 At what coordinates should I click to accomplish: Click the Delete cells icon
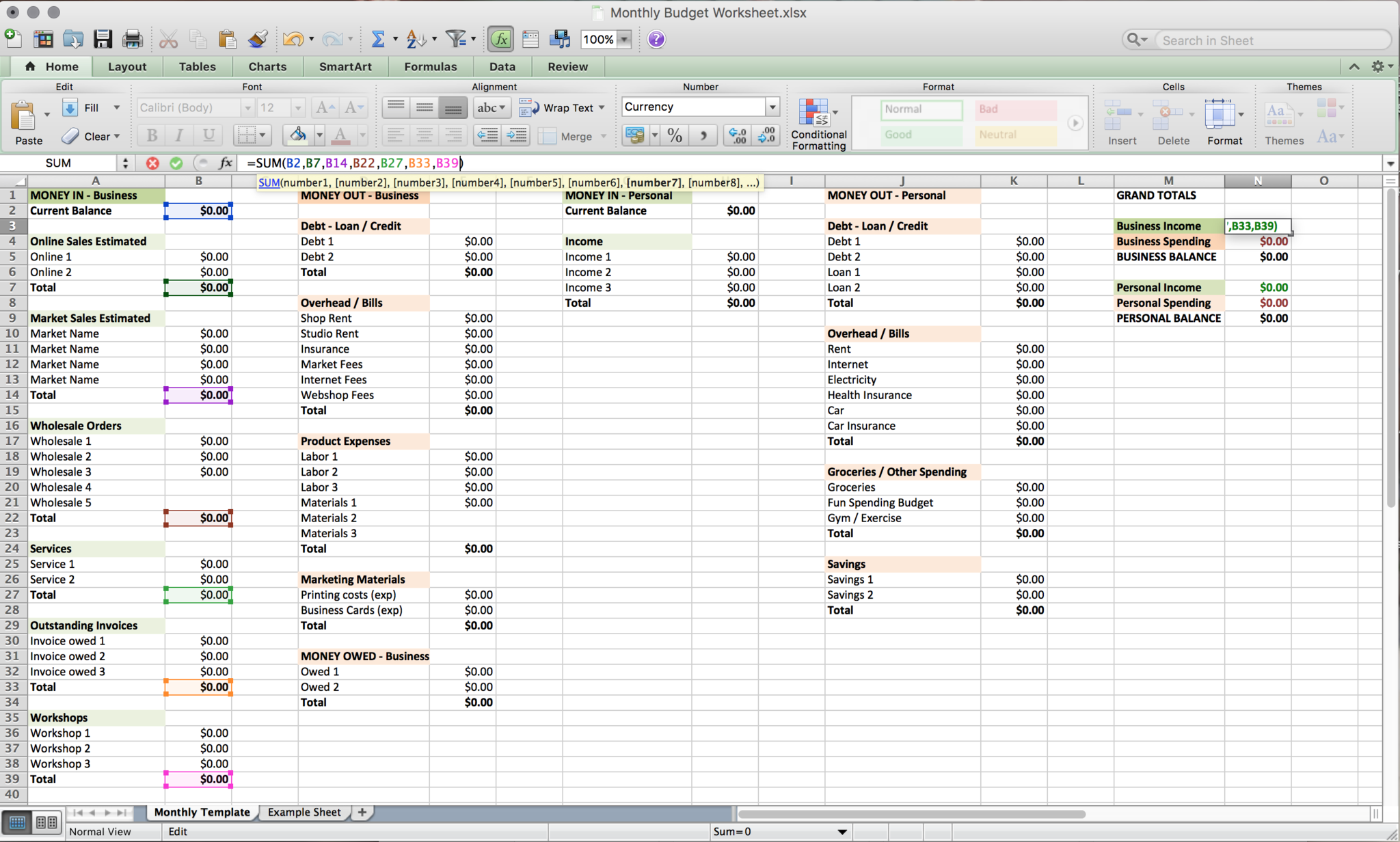(x=1173, y=122)
